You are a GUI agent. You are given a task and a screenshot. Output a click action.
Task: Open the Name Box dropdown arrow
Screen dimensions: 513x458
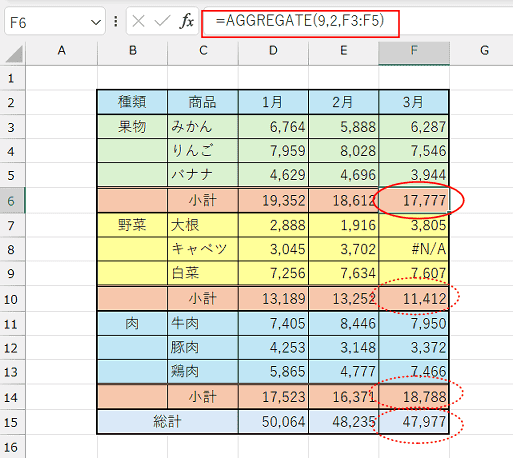point(96,23)
